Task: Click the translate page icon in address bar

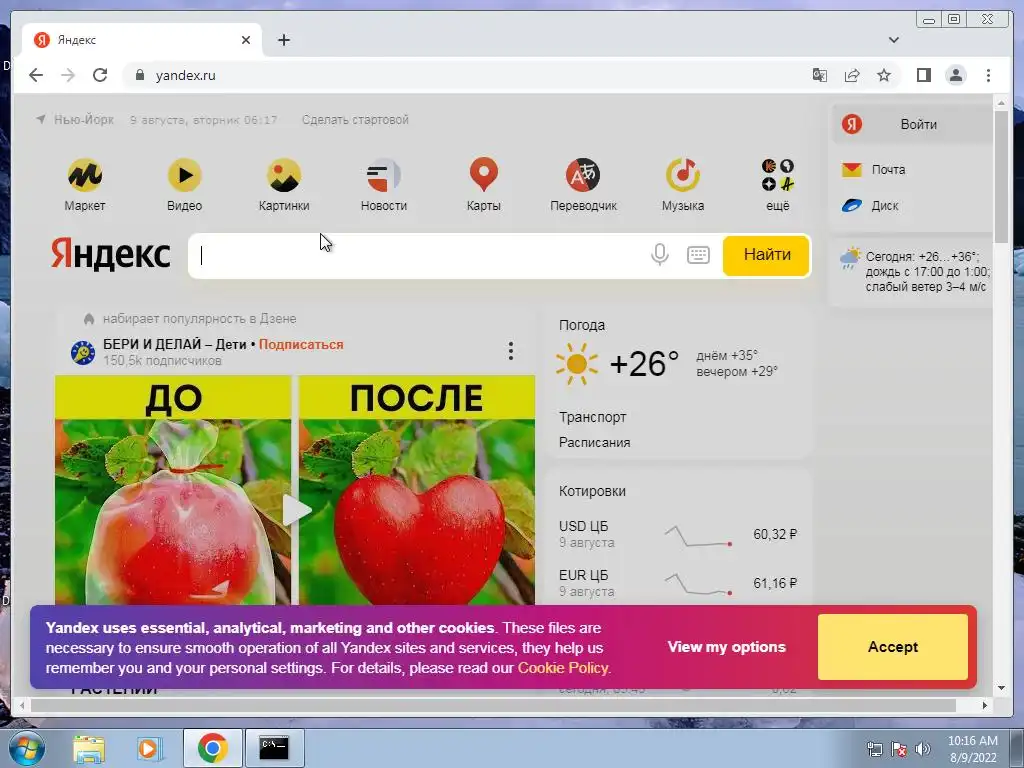Action: [x=820, y=75]
